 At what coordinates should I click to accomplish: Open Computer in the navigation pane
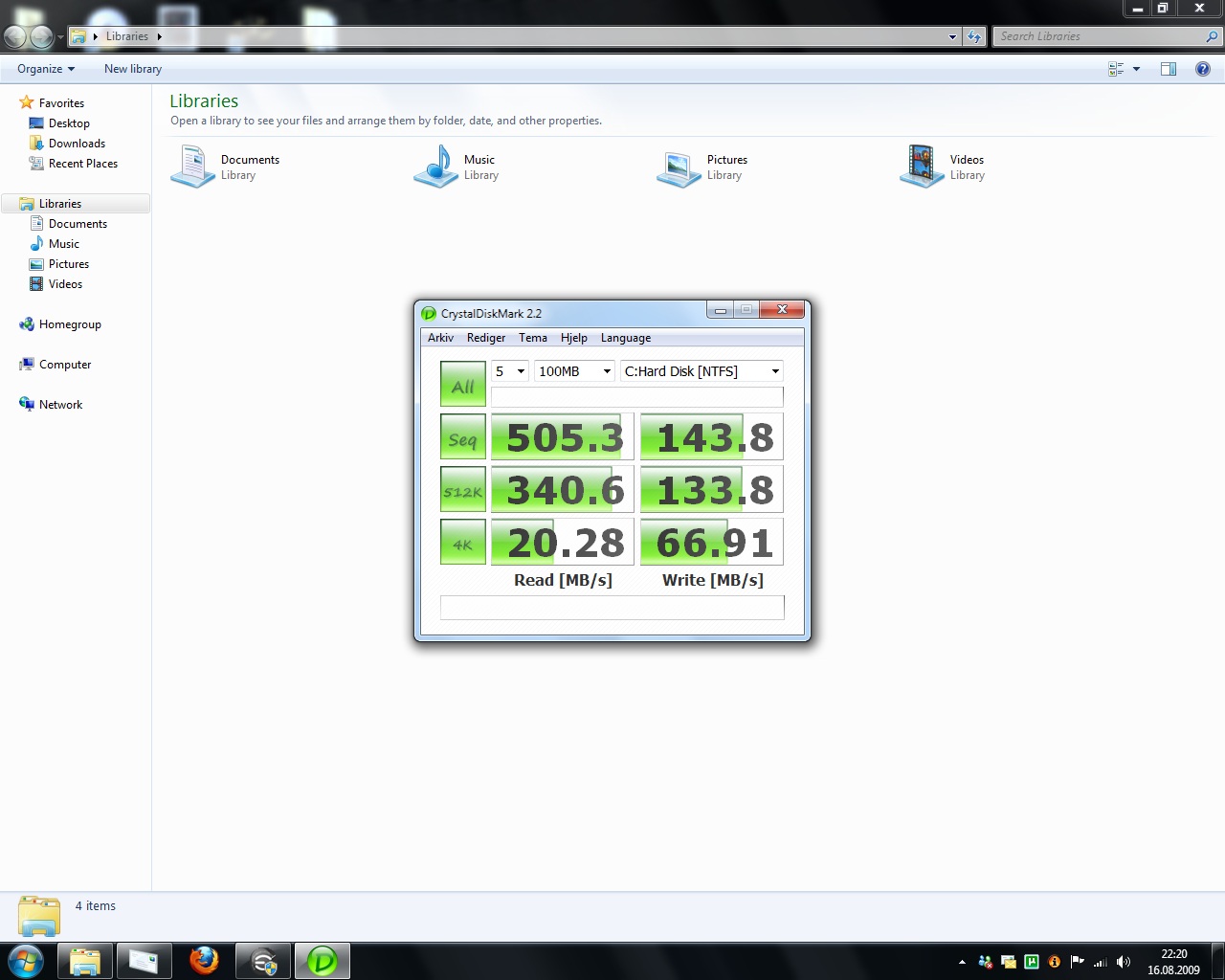65,365
